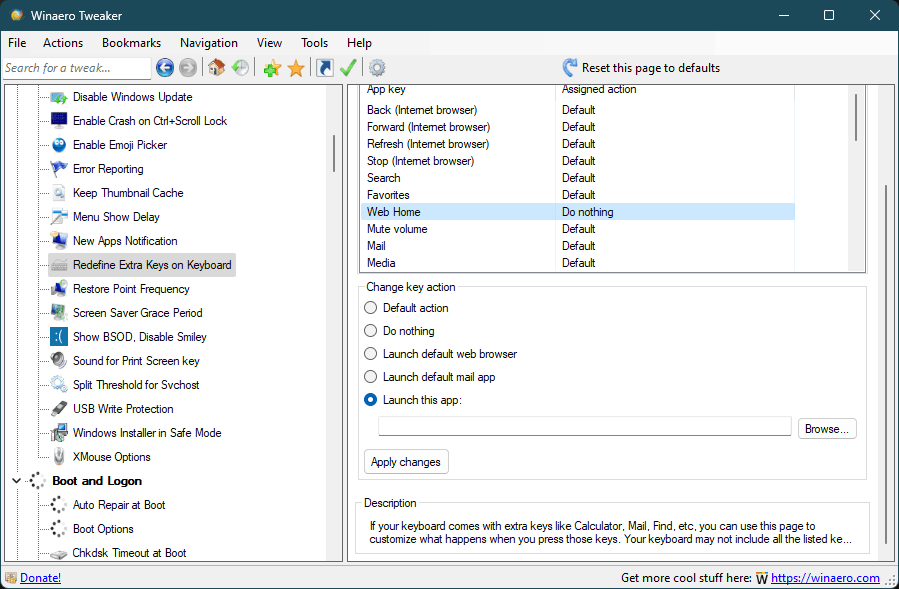Click the XMouse Options mouse icon
Image resolution: width=899 pixels, height=589 pixels.
tap(58, 457)
